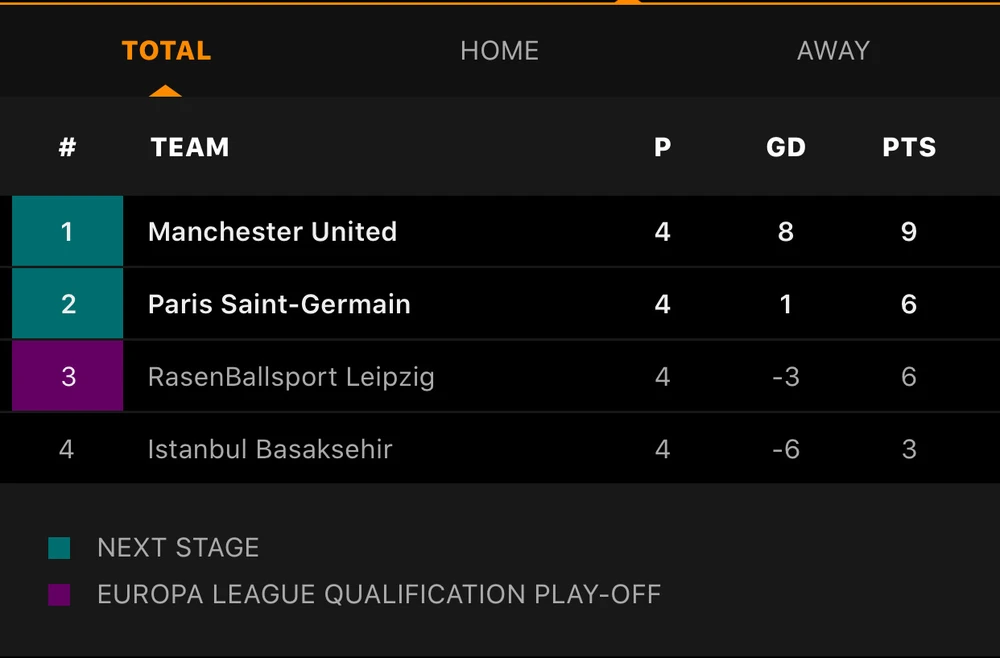The height and width of the screenshot is (658, 1000).
Task: Click the teal NEXT STAGE legend square
Action: pos(59,548)
